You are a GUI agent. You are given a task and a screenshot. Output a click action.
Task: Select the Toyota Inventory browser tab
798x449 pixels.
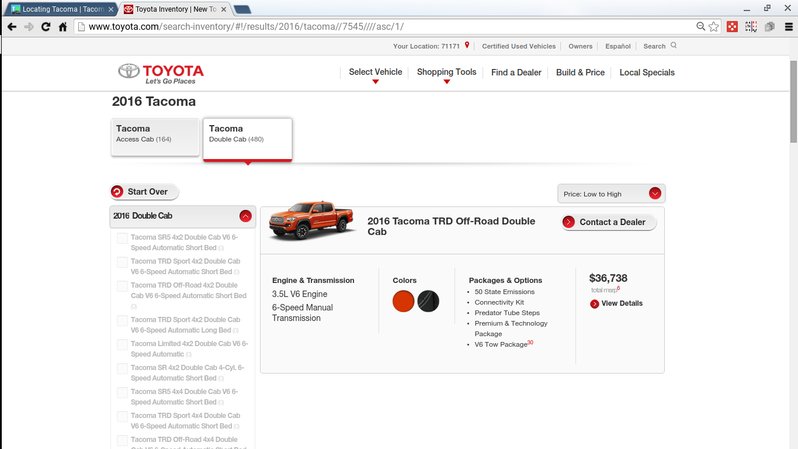pos(176,9)
